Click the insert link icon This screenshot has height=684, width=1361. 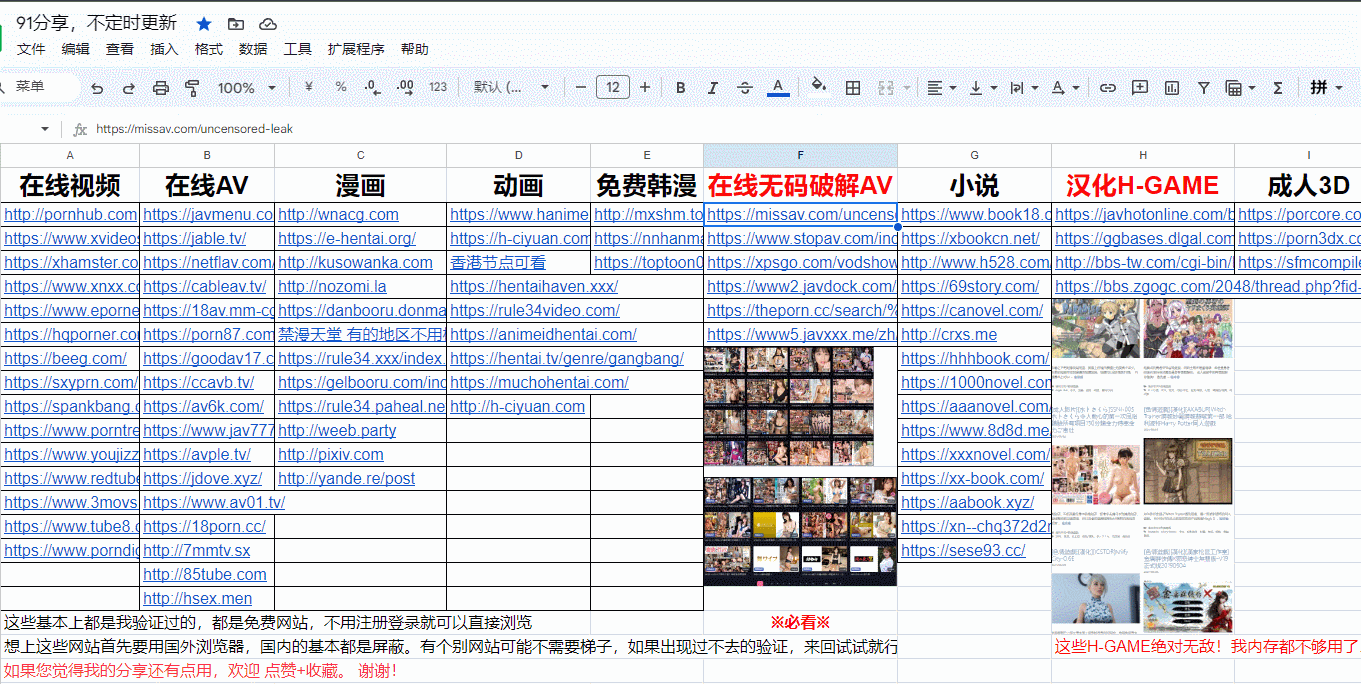[x=1108, y=88]
